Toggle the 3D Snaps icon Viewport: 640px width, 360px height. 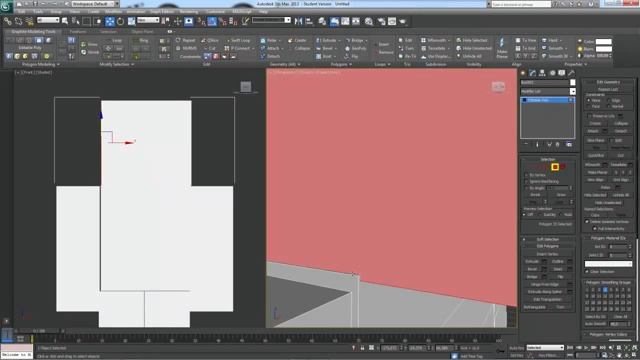[x=201, y=21]
